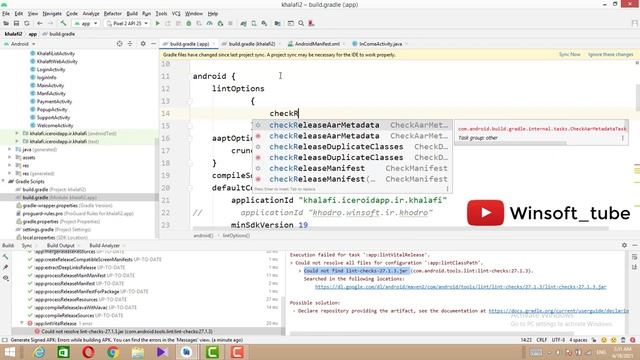Select proguard-rules.pro file
Viewport: 640px width, 360px height.
[42, 213]
